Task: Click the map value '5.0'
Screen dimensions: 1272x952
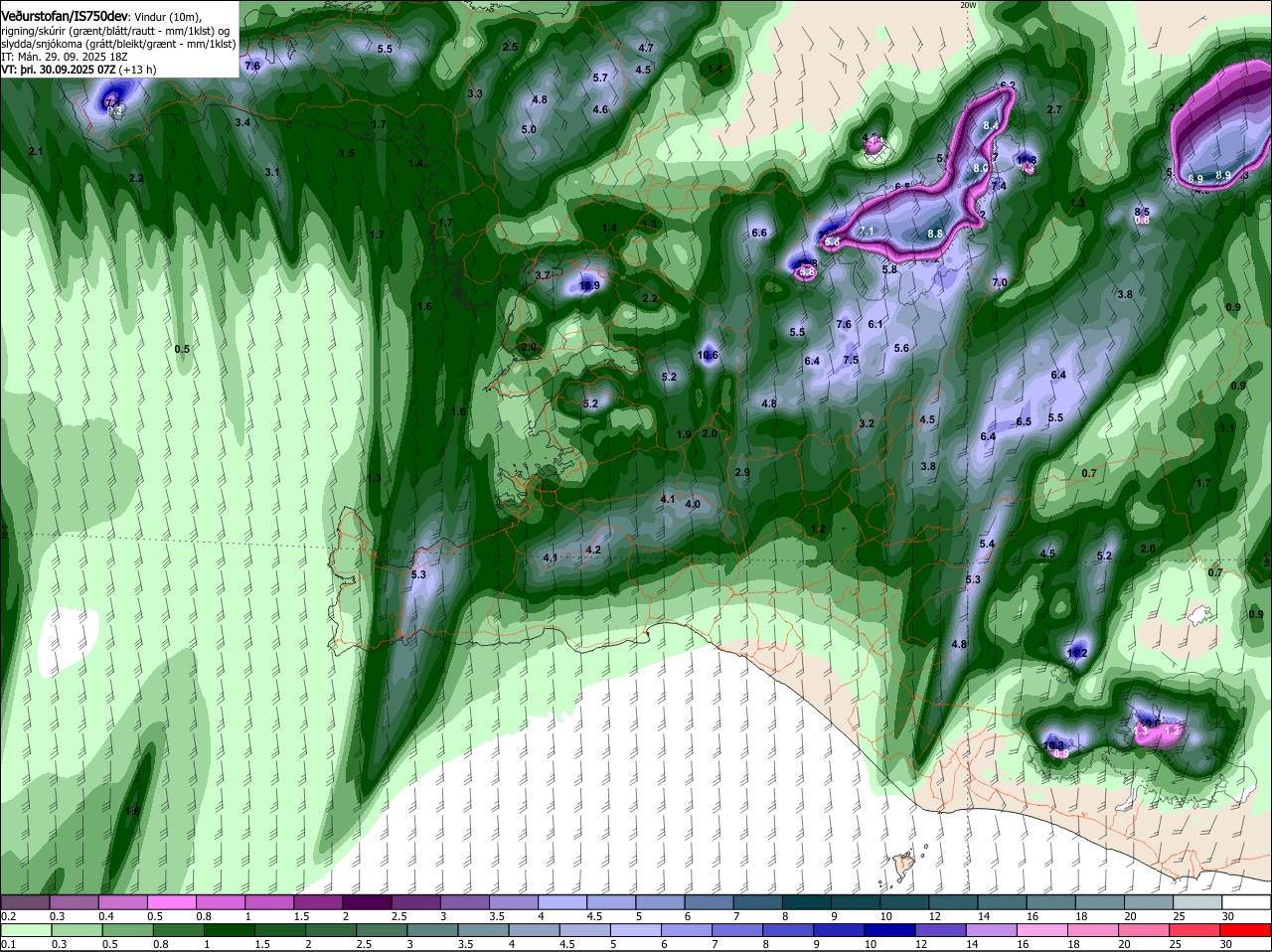Action: pyautogui.click(x=529, y=129)
